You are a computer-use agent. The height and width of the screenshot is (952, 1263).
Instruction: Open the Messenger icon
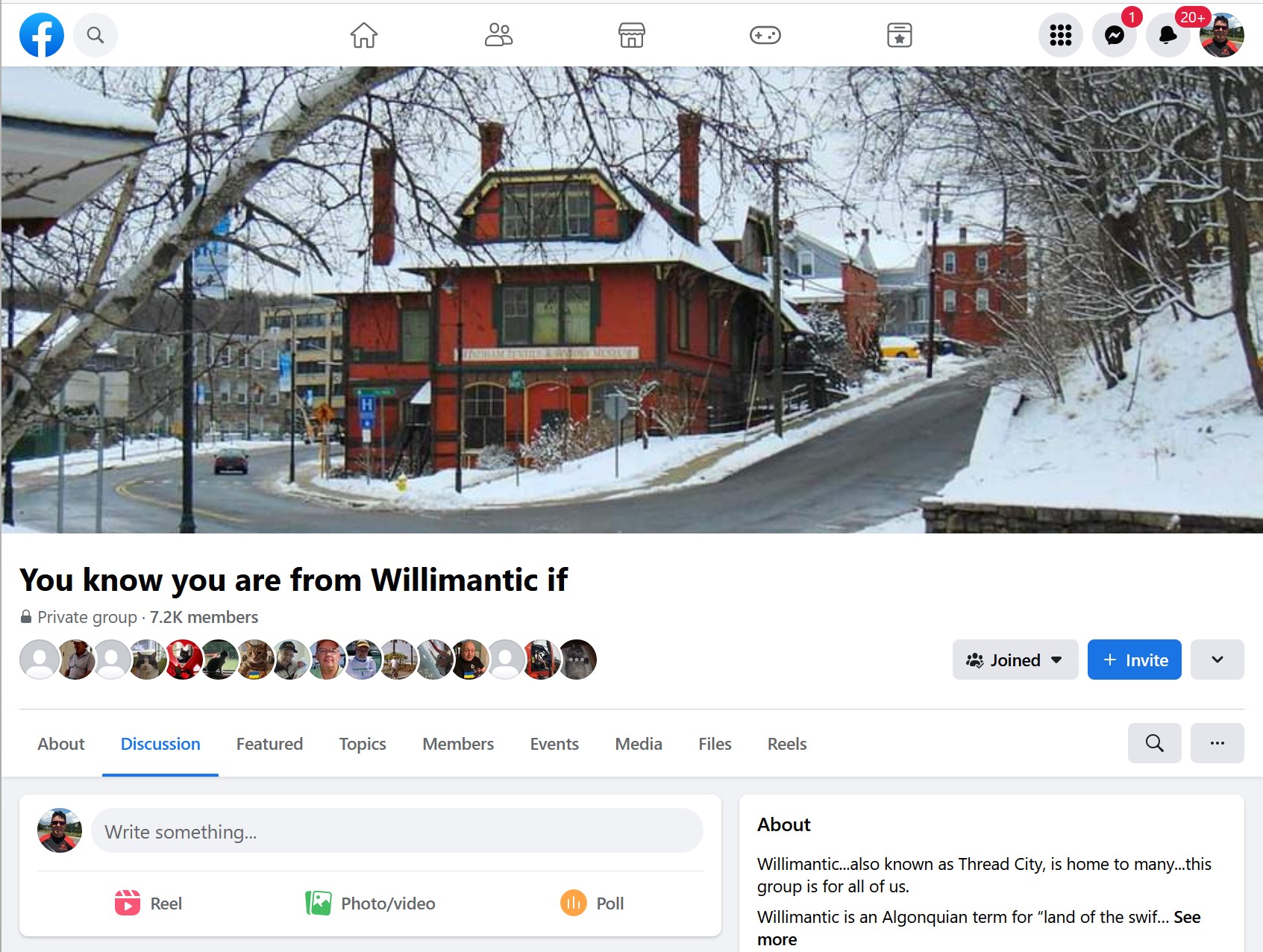pos(1114,35)
